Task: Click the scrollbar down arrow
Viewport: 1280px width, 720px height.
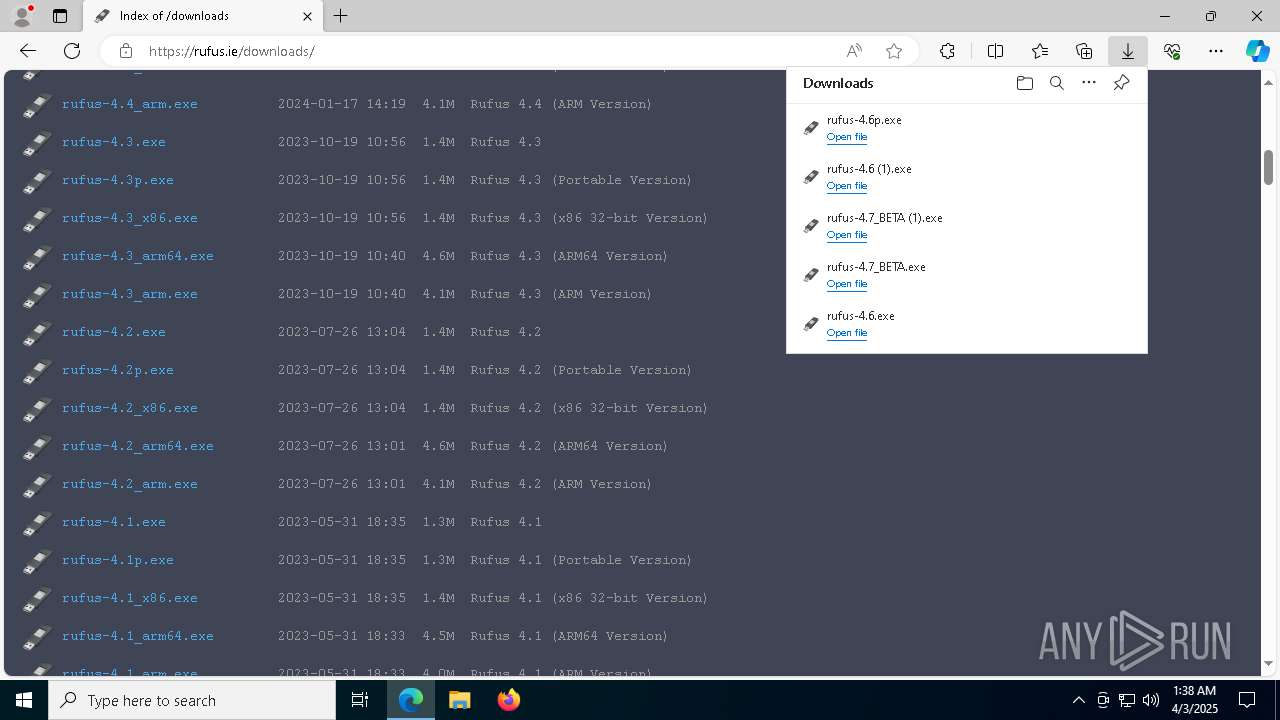Action: (1268, 663)
